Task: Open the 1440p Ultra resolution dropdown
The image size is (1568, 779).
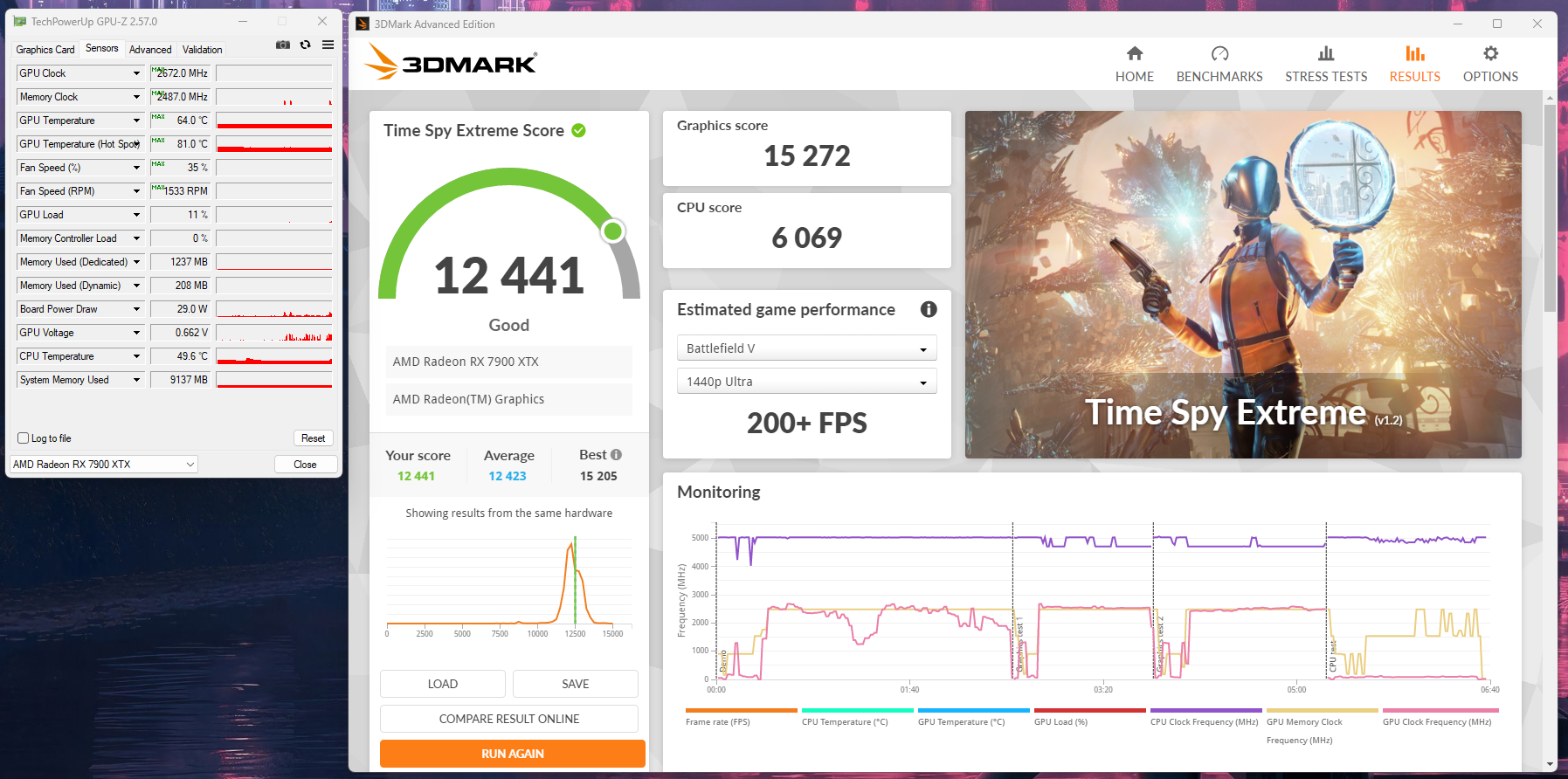Action: pos(806,381)
